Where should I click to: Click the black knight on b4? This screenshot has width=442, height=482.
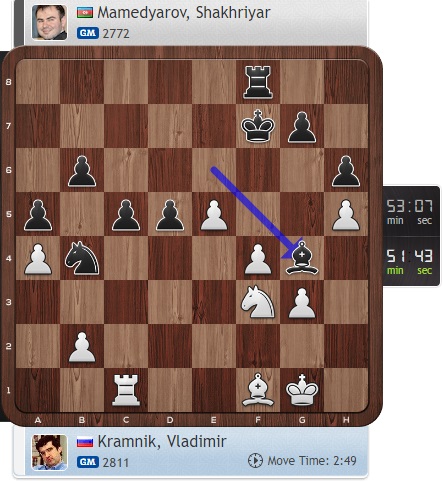(x=82, y=258)
